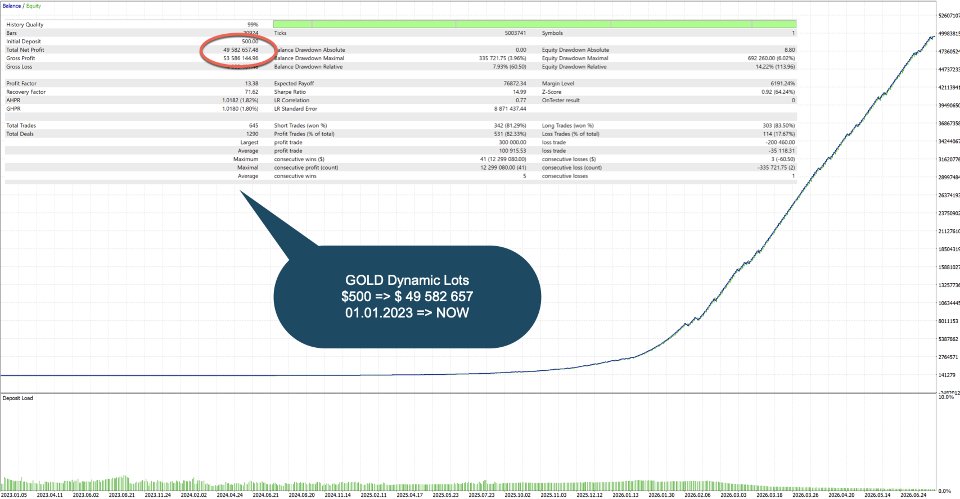Click the 300 000.00 largest profit value

(x=512, y=142)
